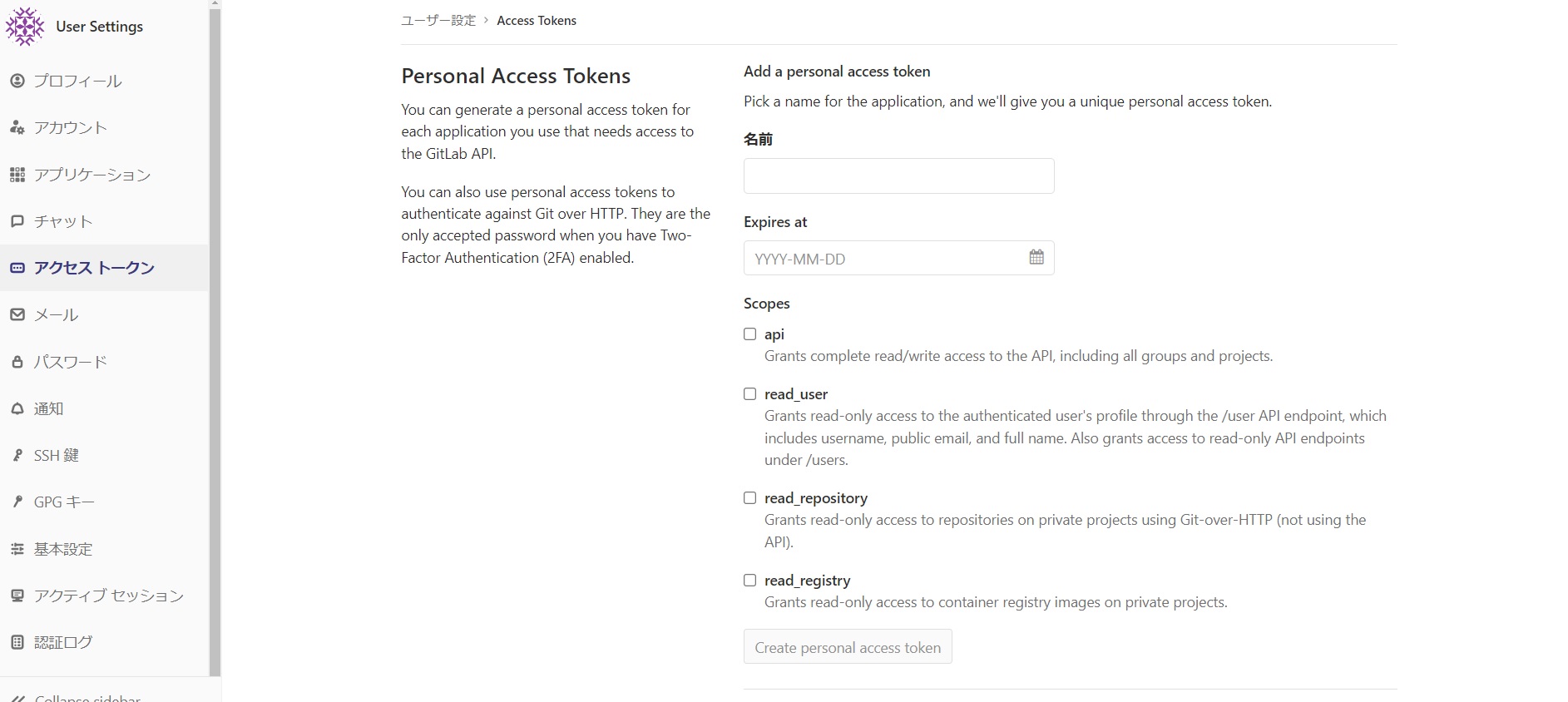Click the account icon in sidebar
Viewport: 1568px width, 702px height.
pos(17,127)
